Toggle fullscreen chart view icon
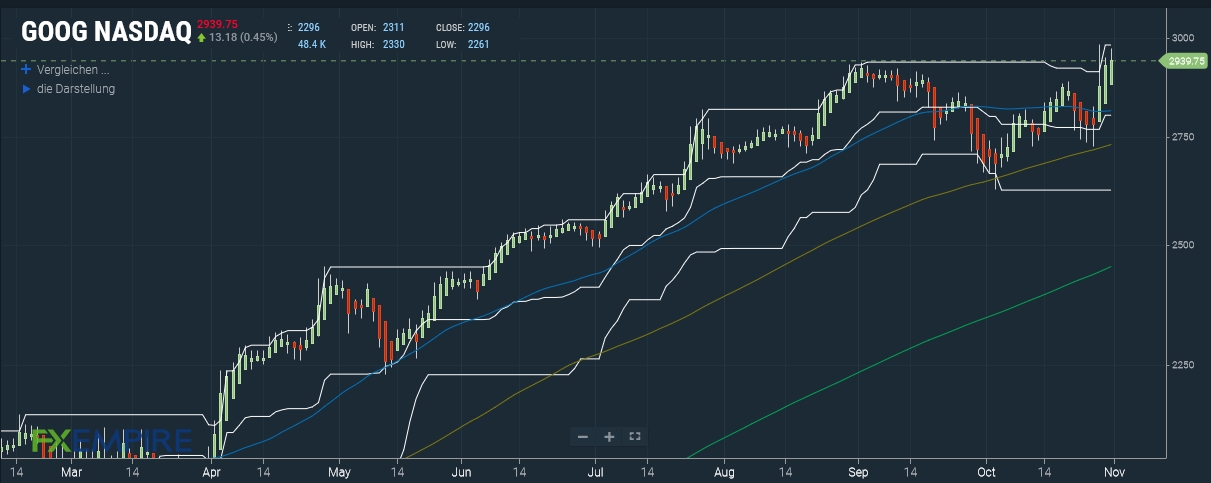The width and height of the screenshot is (1211, 483). click(x=634, y=437)
